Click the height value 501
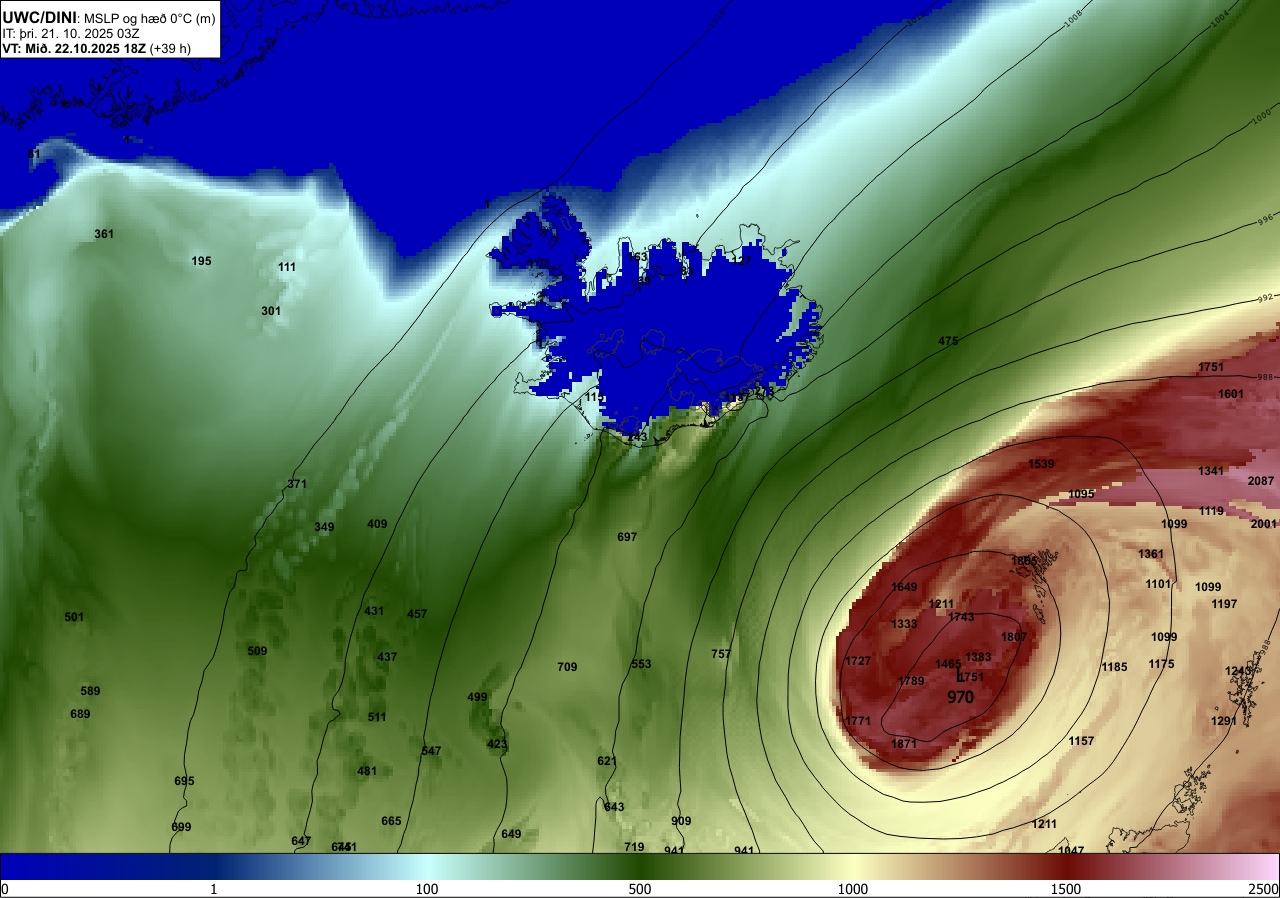 pos(74,617)
